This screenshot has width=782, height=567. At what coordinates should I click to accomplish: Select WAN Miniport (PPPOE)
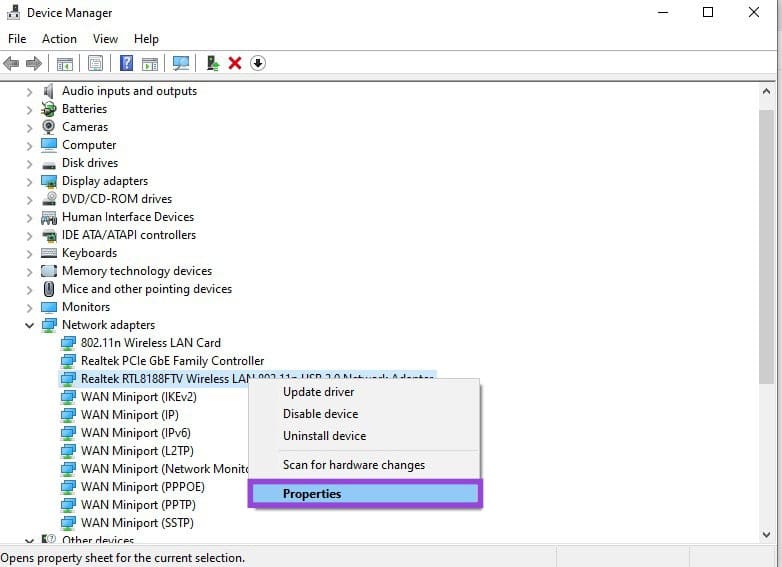(143, 487)
